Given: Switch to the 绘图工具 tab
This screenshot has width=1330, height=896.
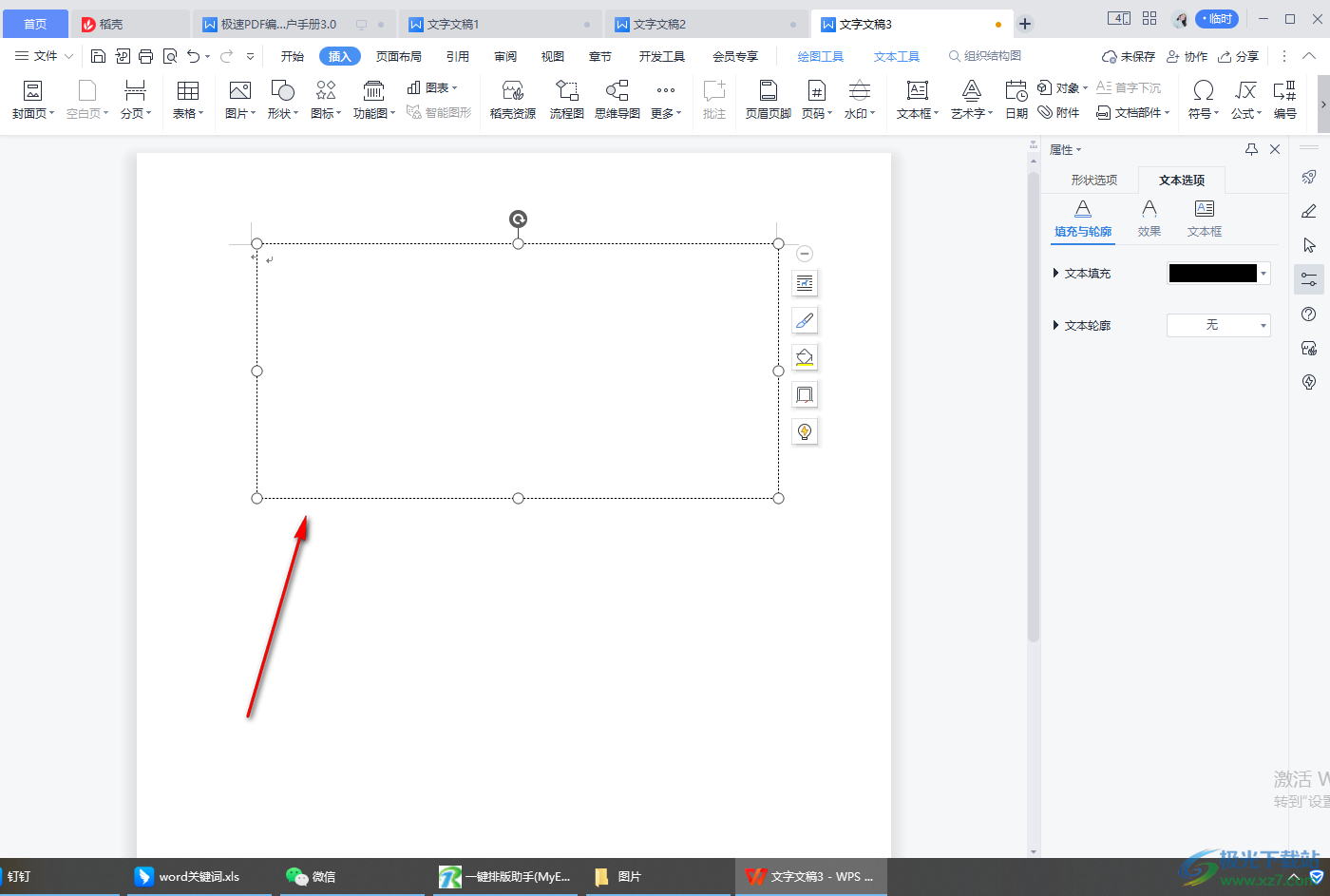Looking at the screenshot, I should point(821,56).
